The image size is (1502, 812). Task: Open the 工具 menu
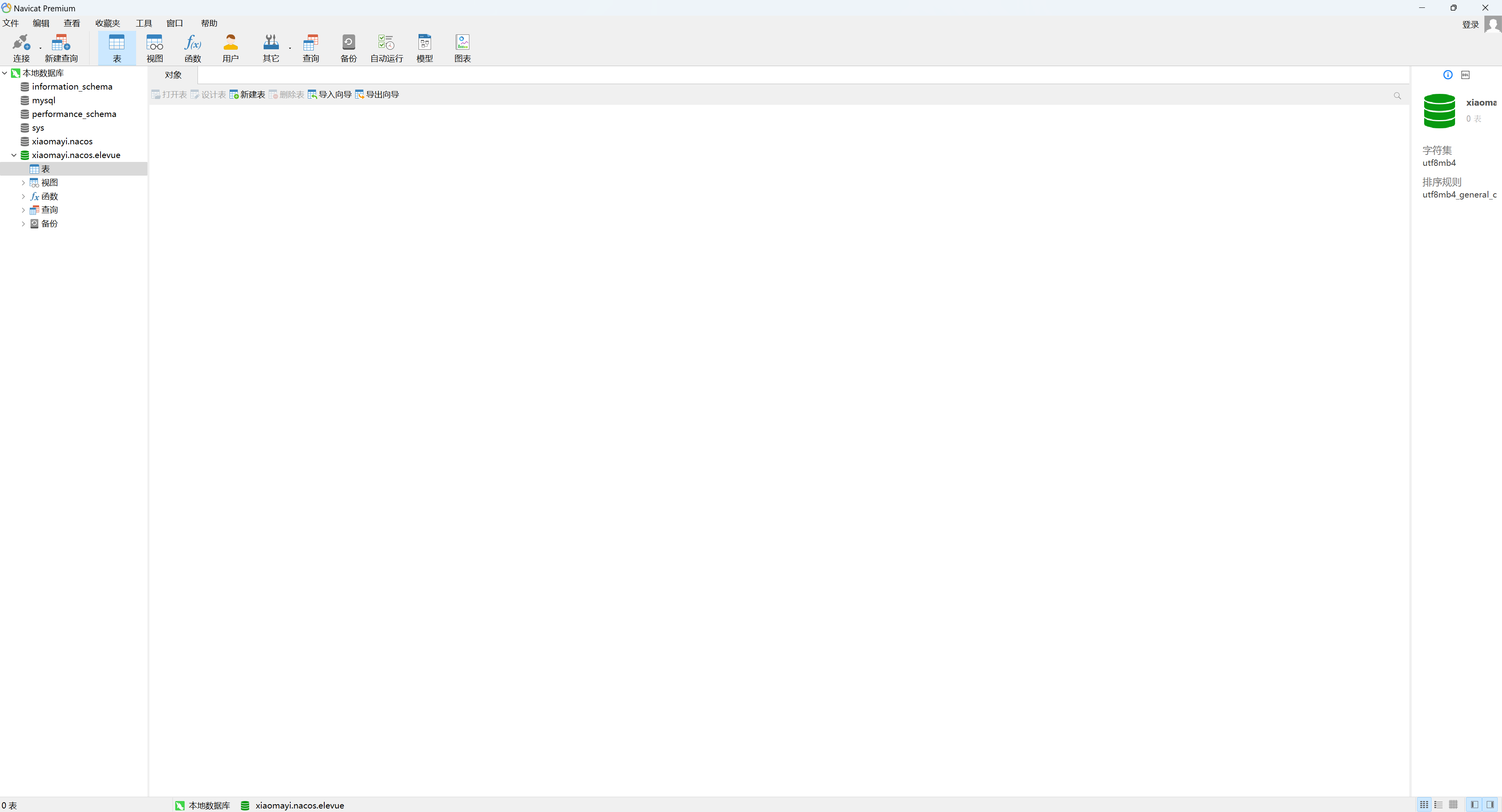click(144, 23)
